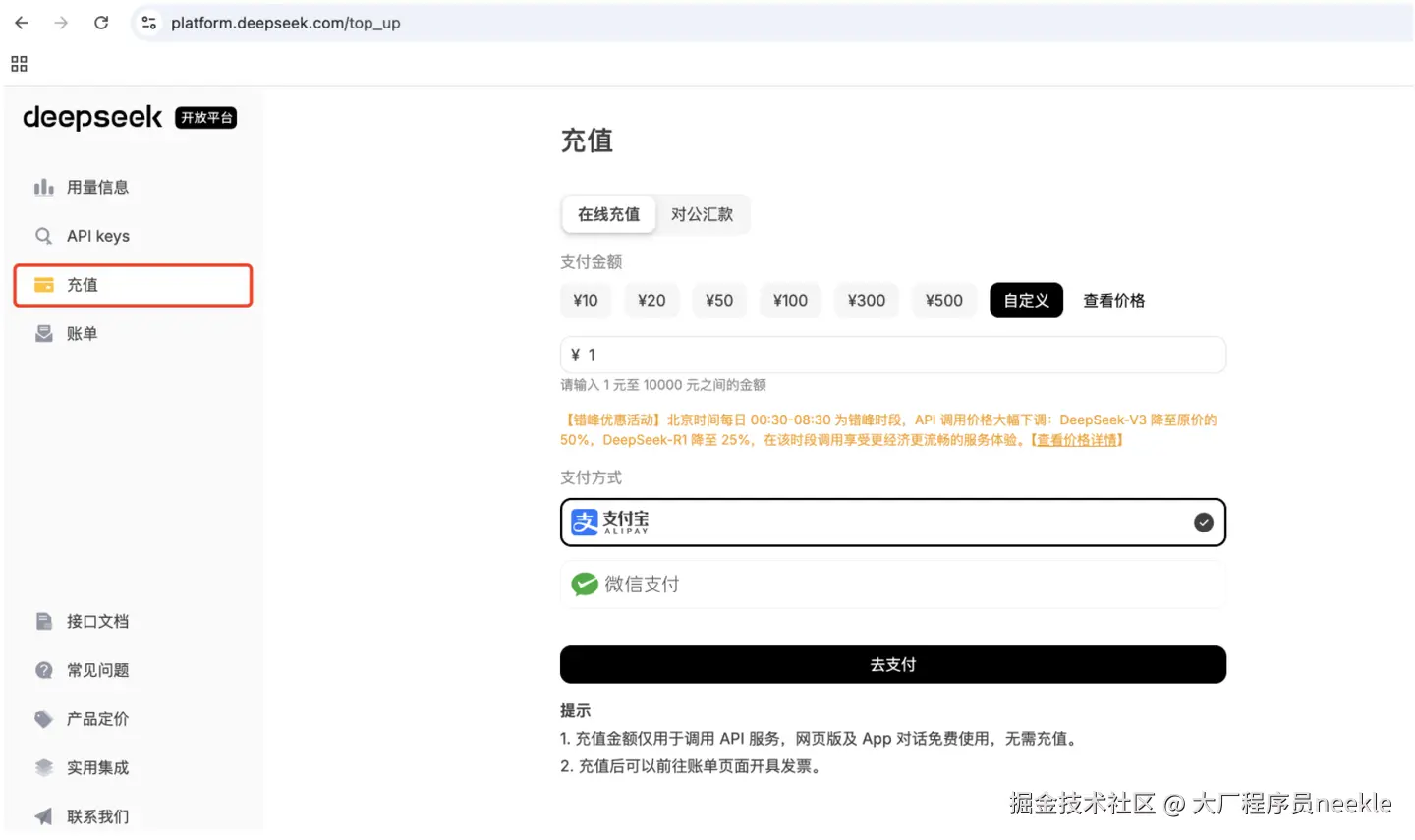Select the 自定义 custom amount option
The width and height of the screenshot is (1415, 840).
pos(1027,301)
